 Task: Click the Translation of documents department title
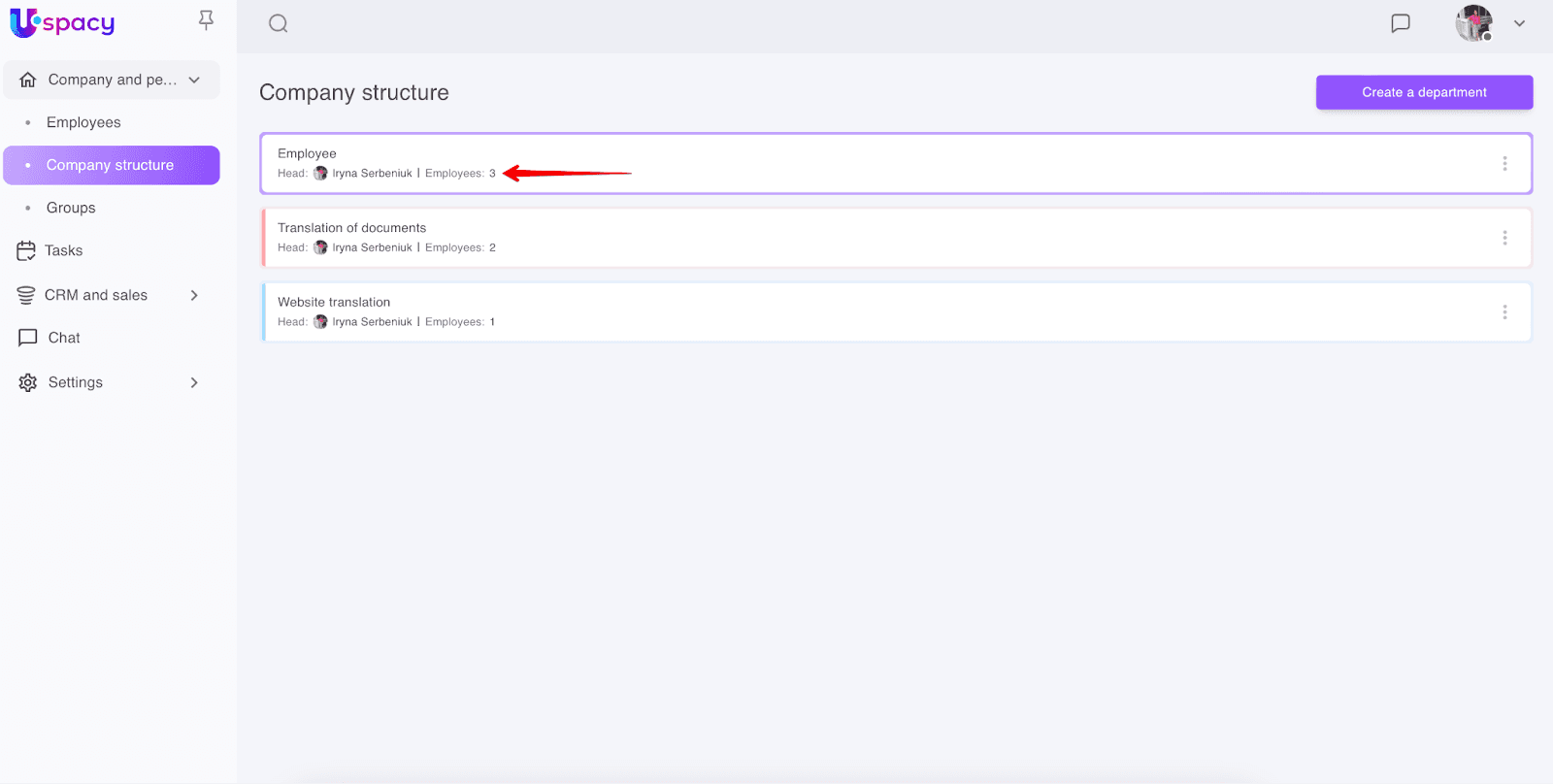point(351,228)
